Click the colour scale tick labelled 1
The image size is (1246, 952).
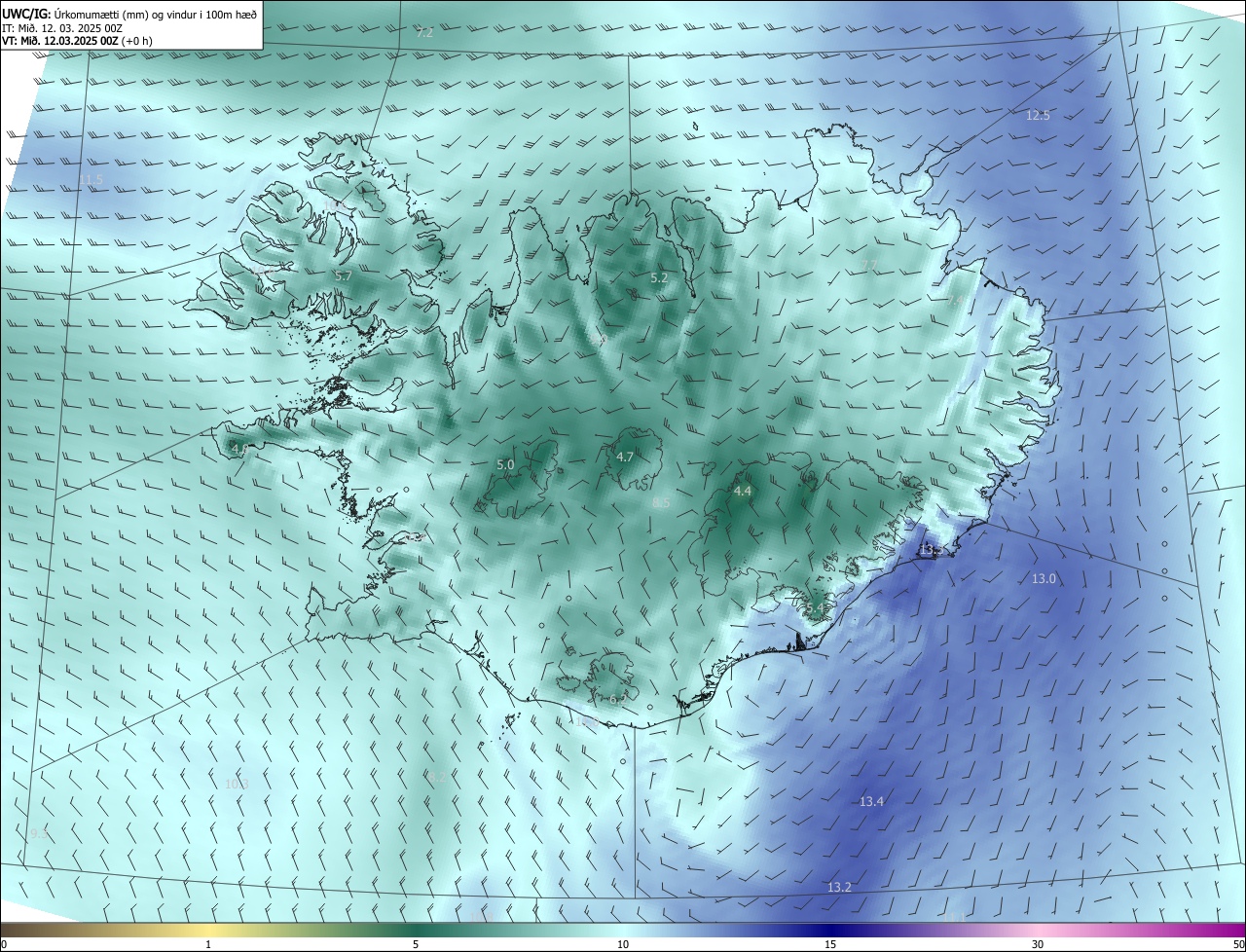point(208,944)
